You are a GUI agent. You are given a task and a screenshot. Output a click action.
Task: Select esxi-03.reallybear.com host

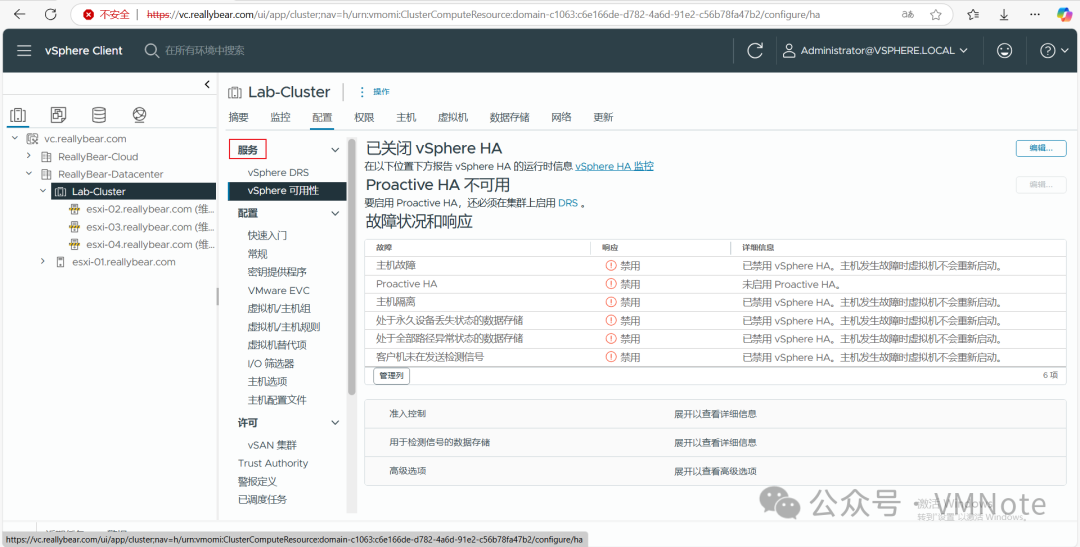(x=141, y=227)
